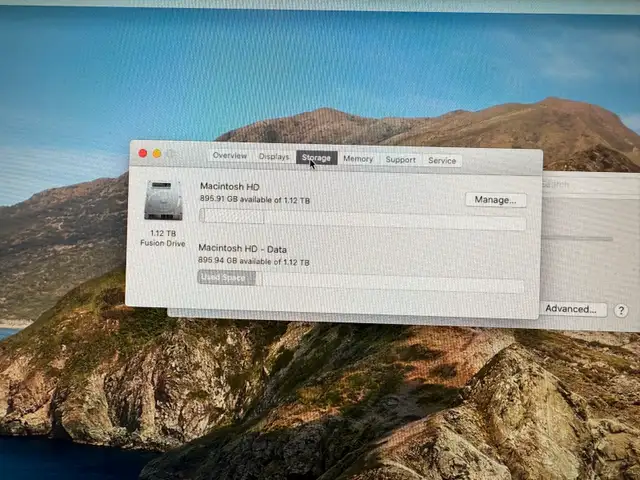
Task: Click the Search field in background window
Action: point(591,185)
